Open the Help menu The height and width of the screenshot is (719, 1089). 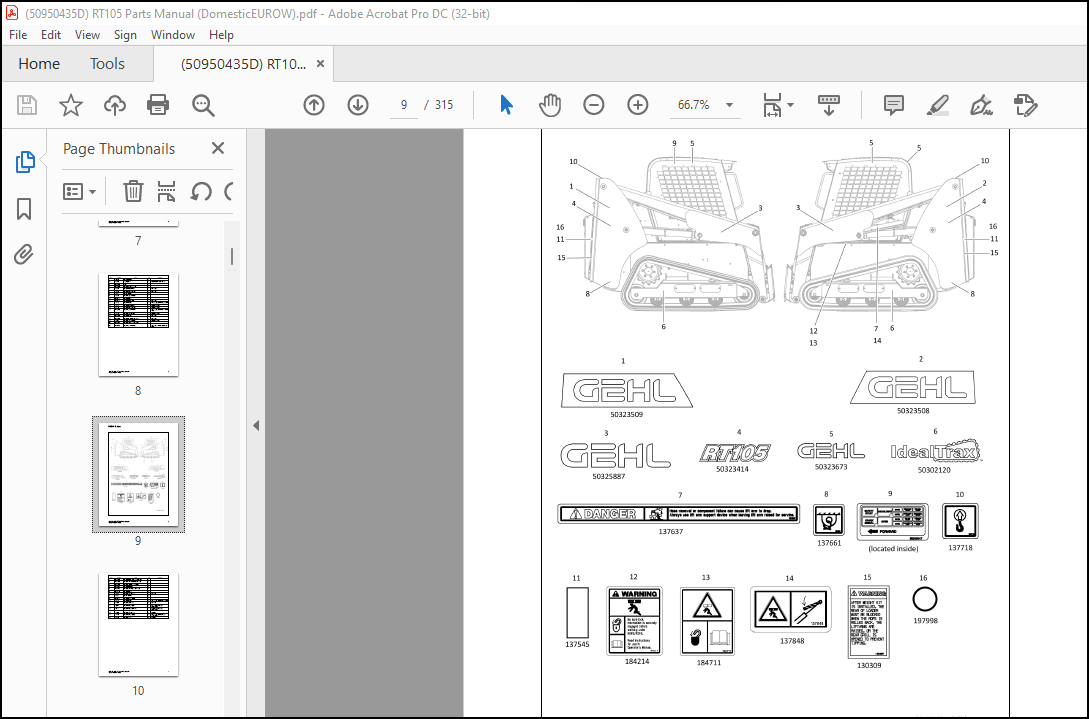pos(221,35)
